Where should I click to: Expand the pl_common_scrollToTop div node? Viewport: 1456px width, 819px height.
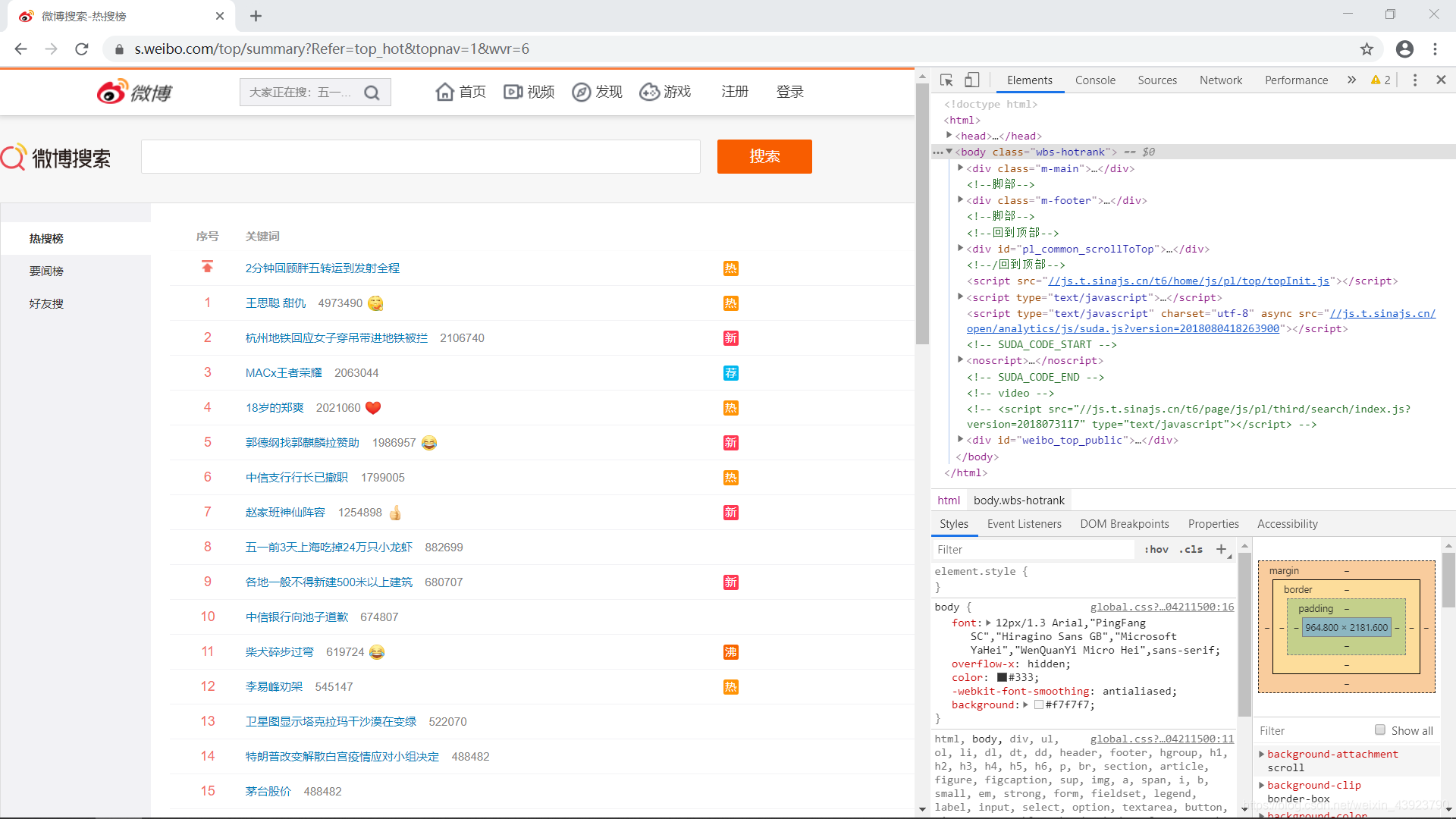coord(960,248)
